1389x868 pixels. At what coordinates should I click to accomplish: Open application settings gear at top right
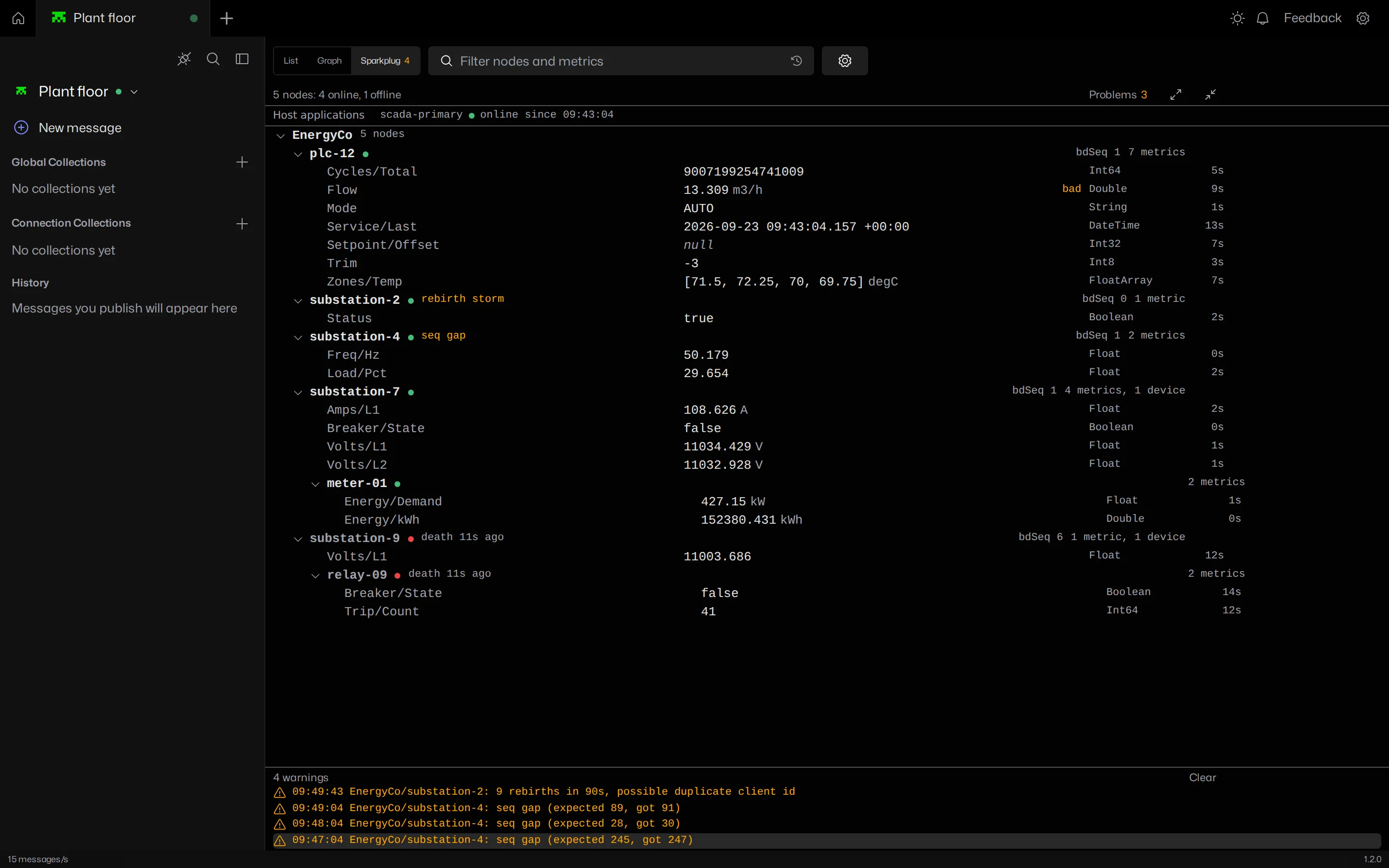coord(1362,18)
